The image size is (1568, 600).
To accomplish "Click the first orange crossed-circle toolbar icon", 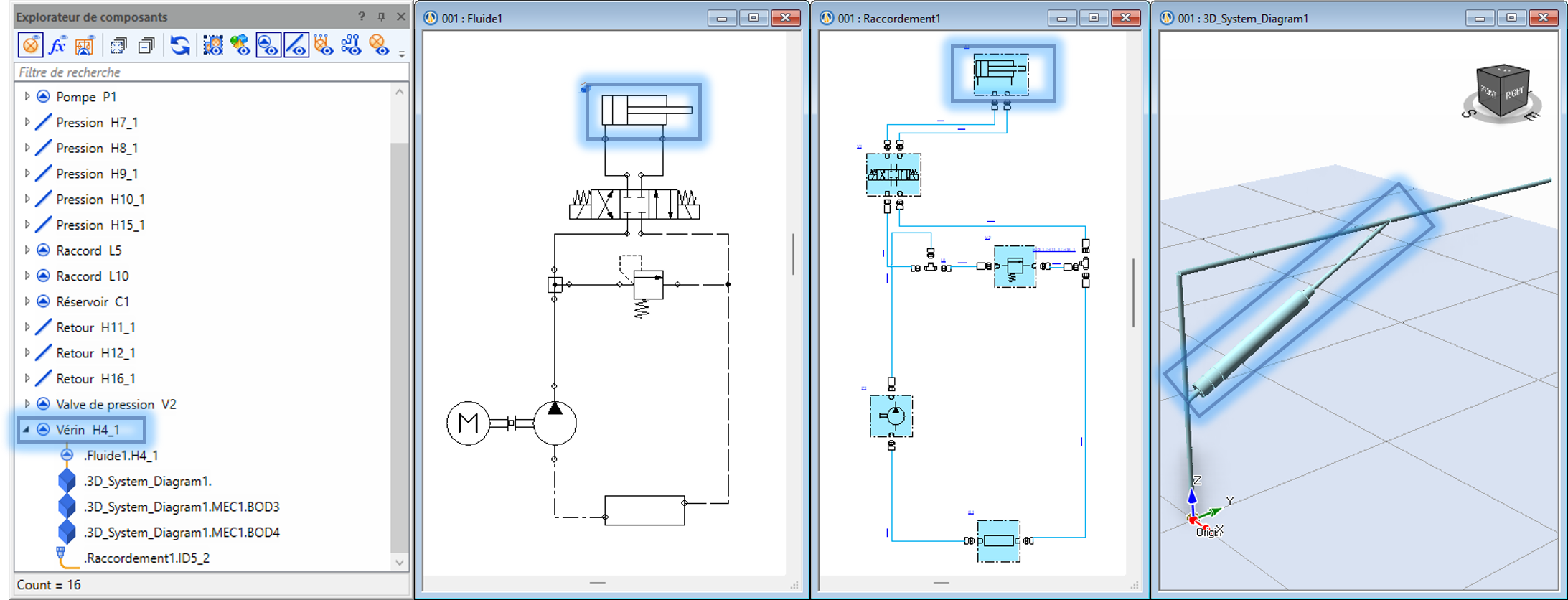I will (x=30, y=46).
